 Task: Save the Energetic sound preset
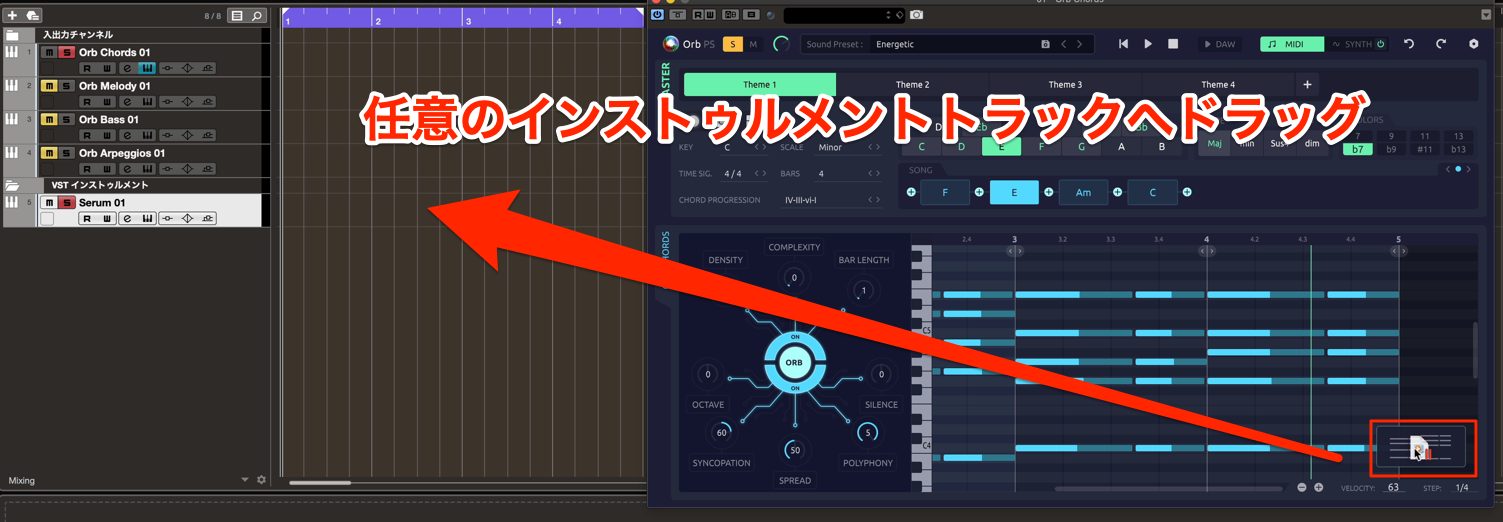(x=1046, y=44)
